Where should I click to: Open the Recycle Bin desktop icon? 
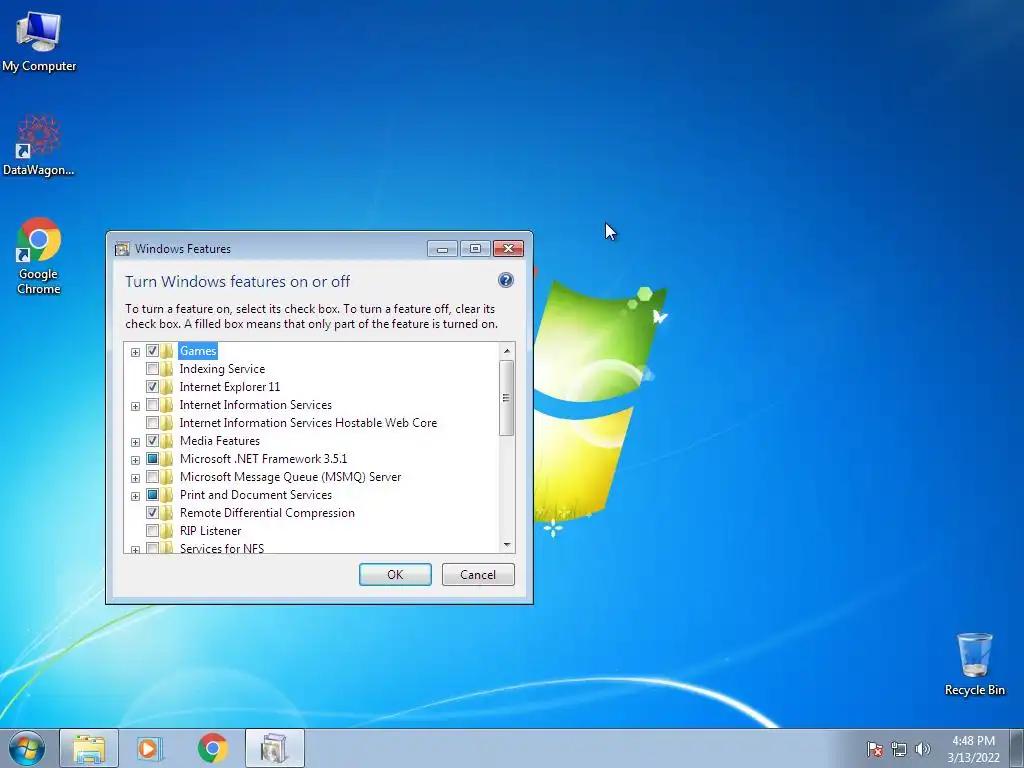[x=974, y=664]
